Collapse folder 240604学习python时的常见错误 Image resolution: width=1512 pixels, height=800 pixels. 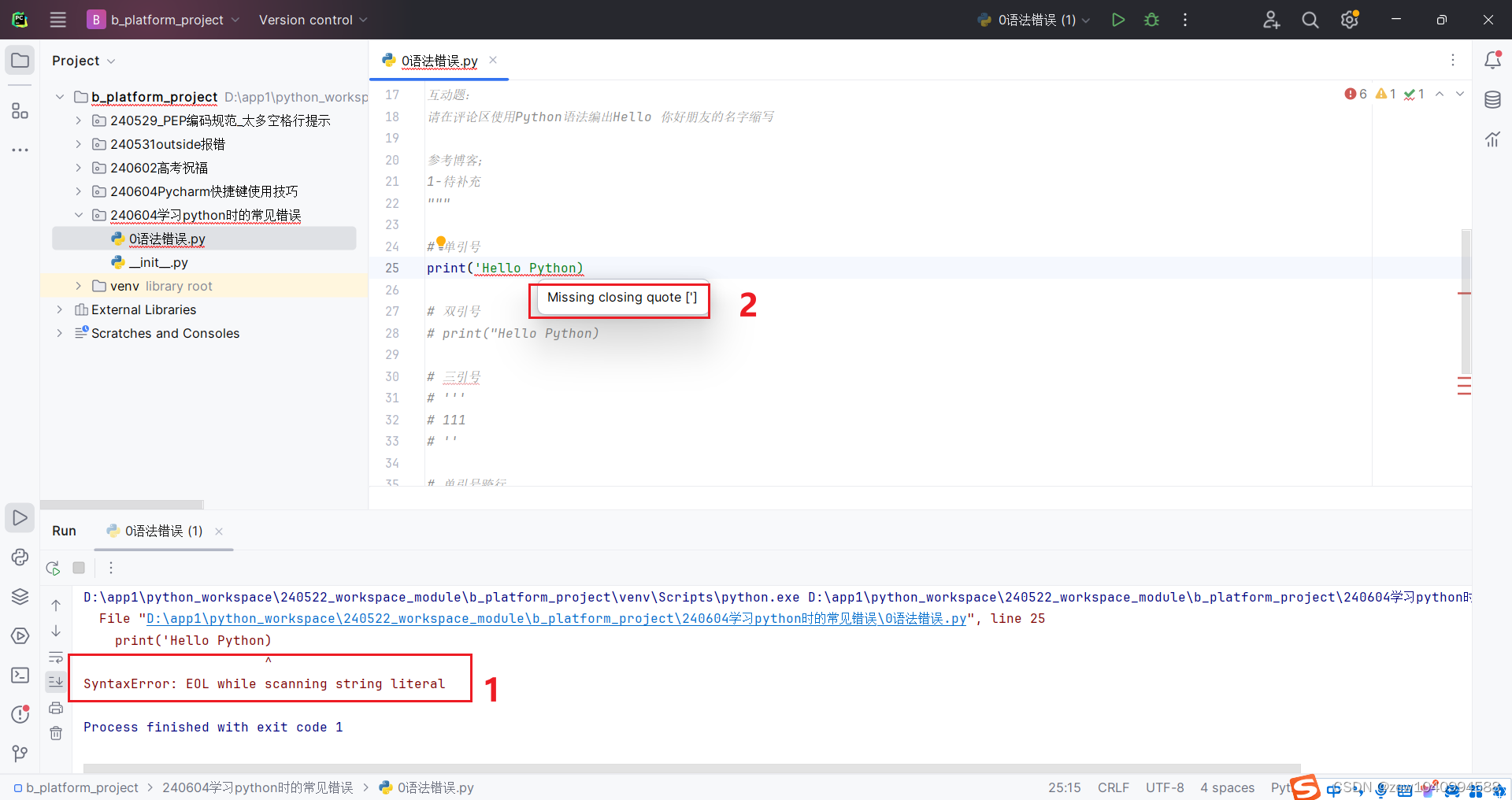79,215
